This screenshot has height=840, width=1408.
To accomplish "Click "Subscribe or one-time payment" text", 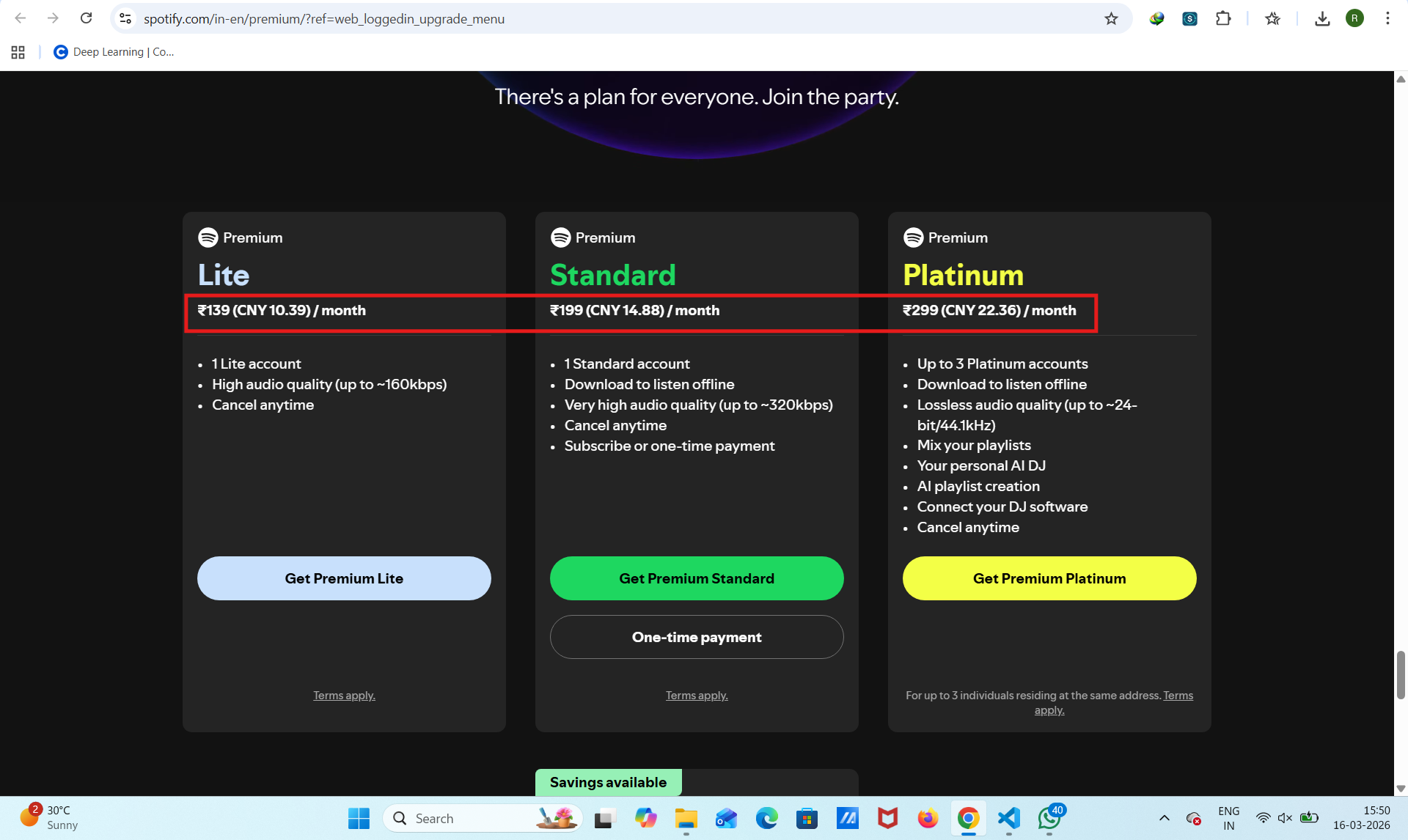I will [670, 446].
